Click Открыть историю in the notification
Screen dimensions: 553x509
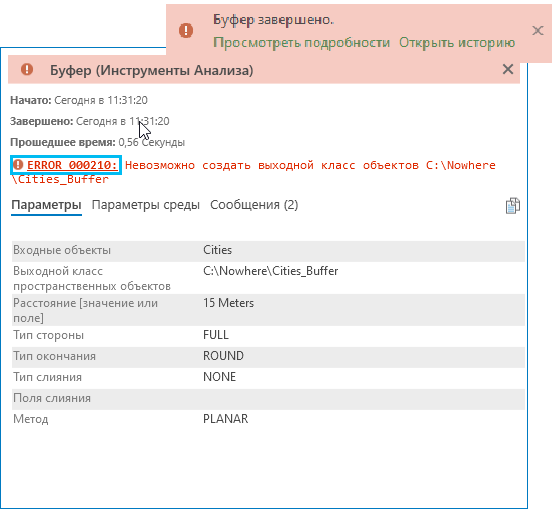point(457,43)
